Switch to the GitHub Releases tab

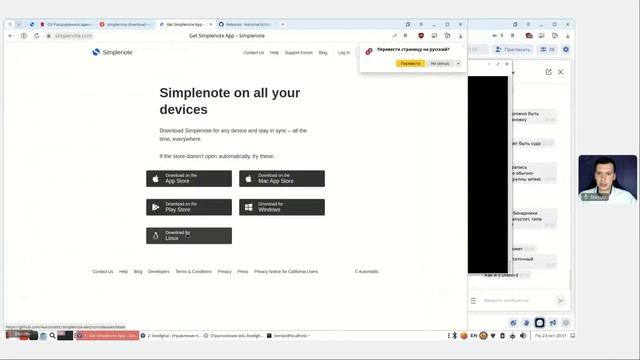click(247, 24)
